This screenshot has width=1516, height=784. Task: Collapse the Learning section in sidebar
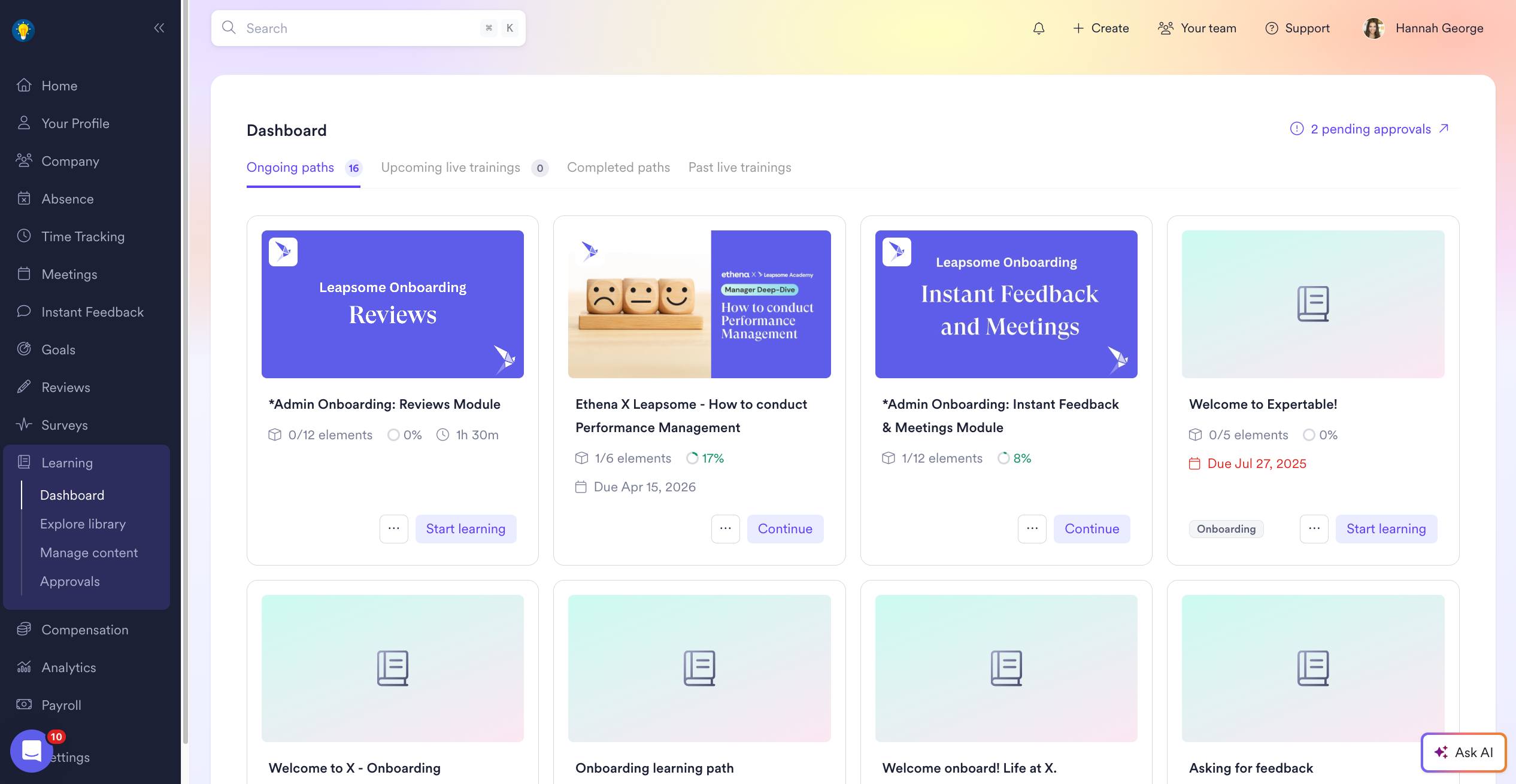(67, 463)
